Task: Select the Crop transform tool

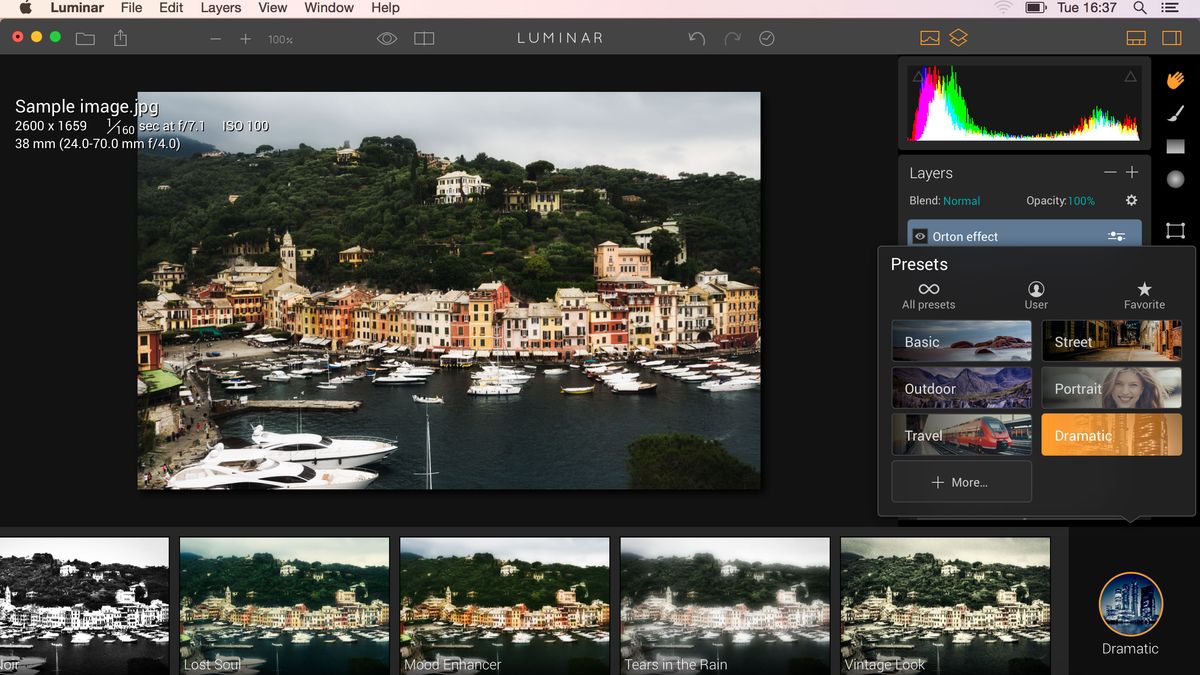Action: [x=1176, y=230]
